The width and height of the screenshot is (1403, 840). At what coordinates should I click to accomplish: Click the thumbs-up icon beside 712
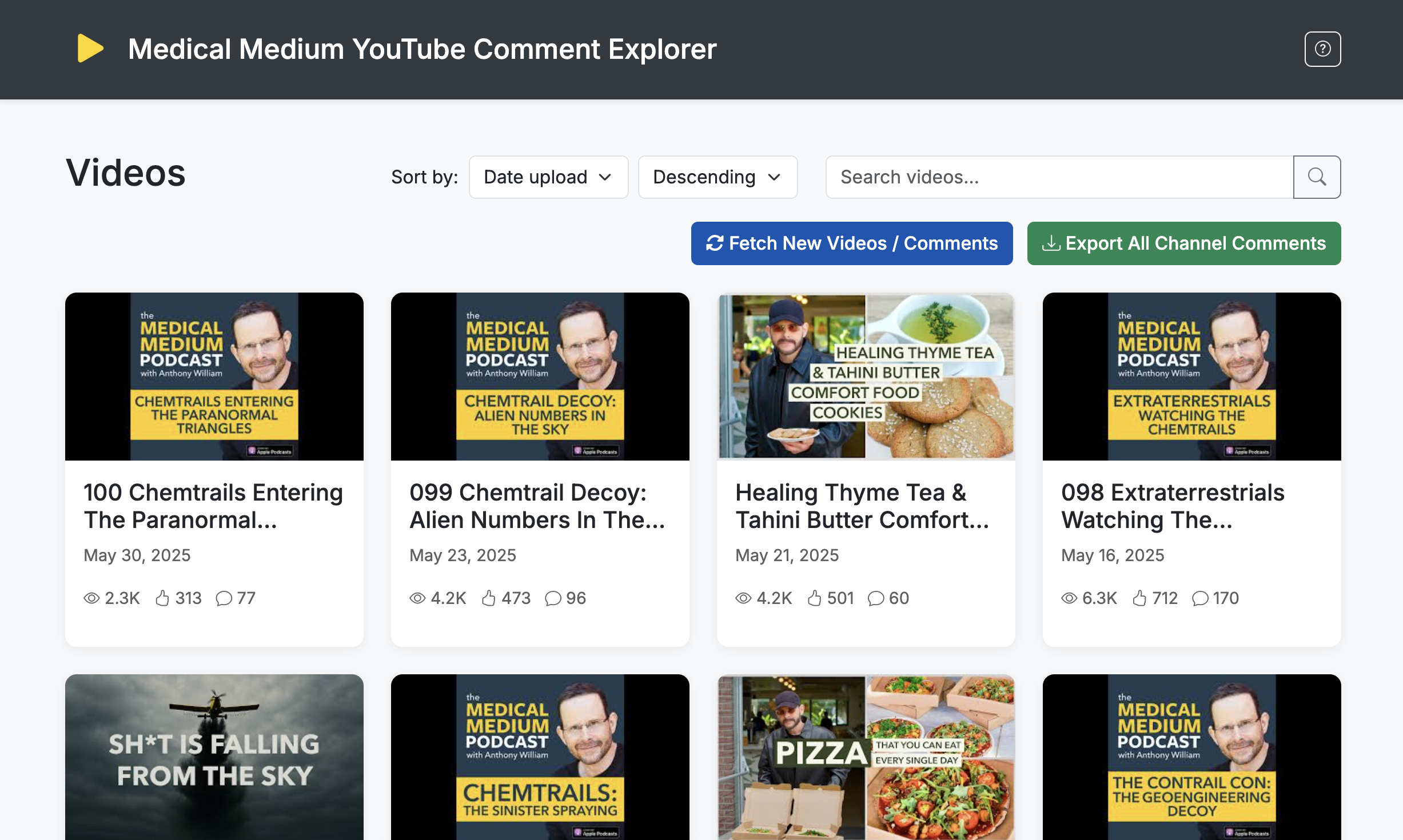point(1139,598)
